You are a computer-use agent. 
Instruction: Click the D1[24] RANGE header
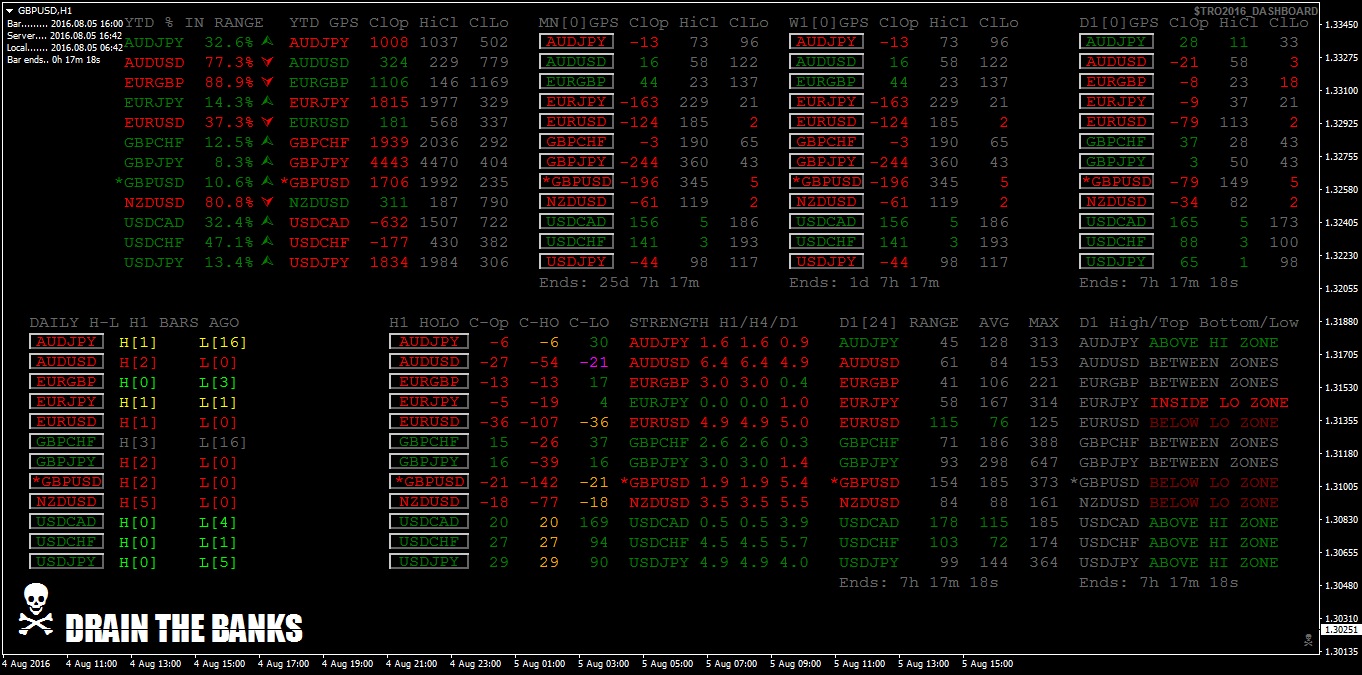(x=898, y=322)
